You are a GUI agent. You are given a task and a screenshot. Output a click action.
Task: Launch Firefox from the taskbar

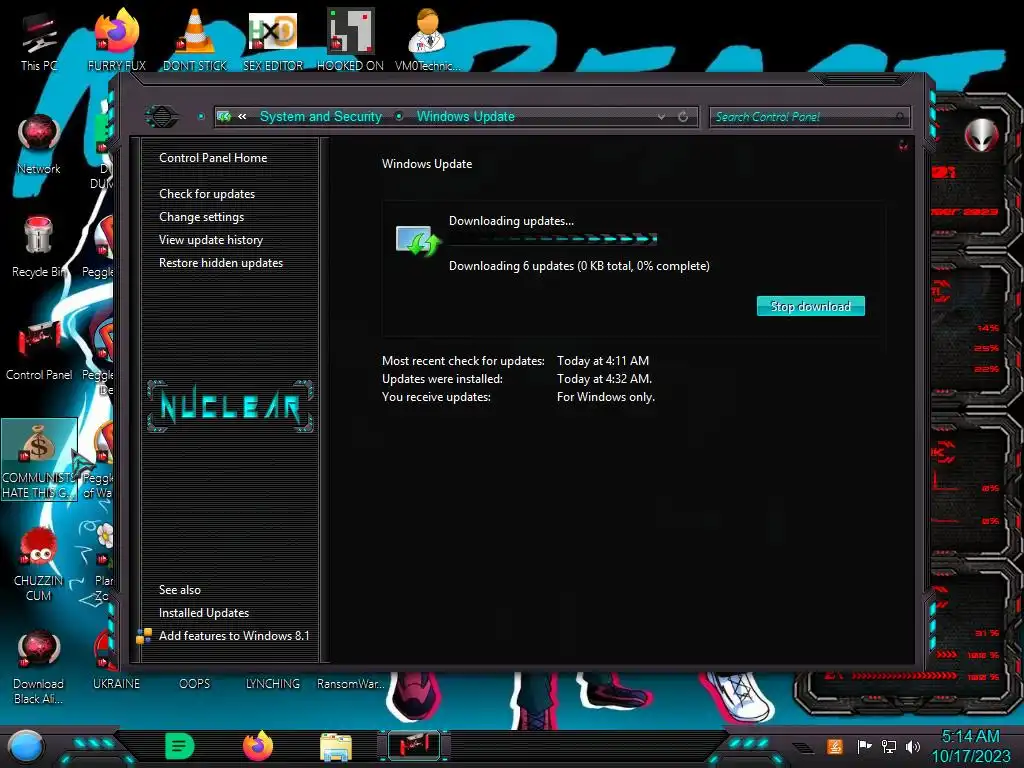pos(258,746)
